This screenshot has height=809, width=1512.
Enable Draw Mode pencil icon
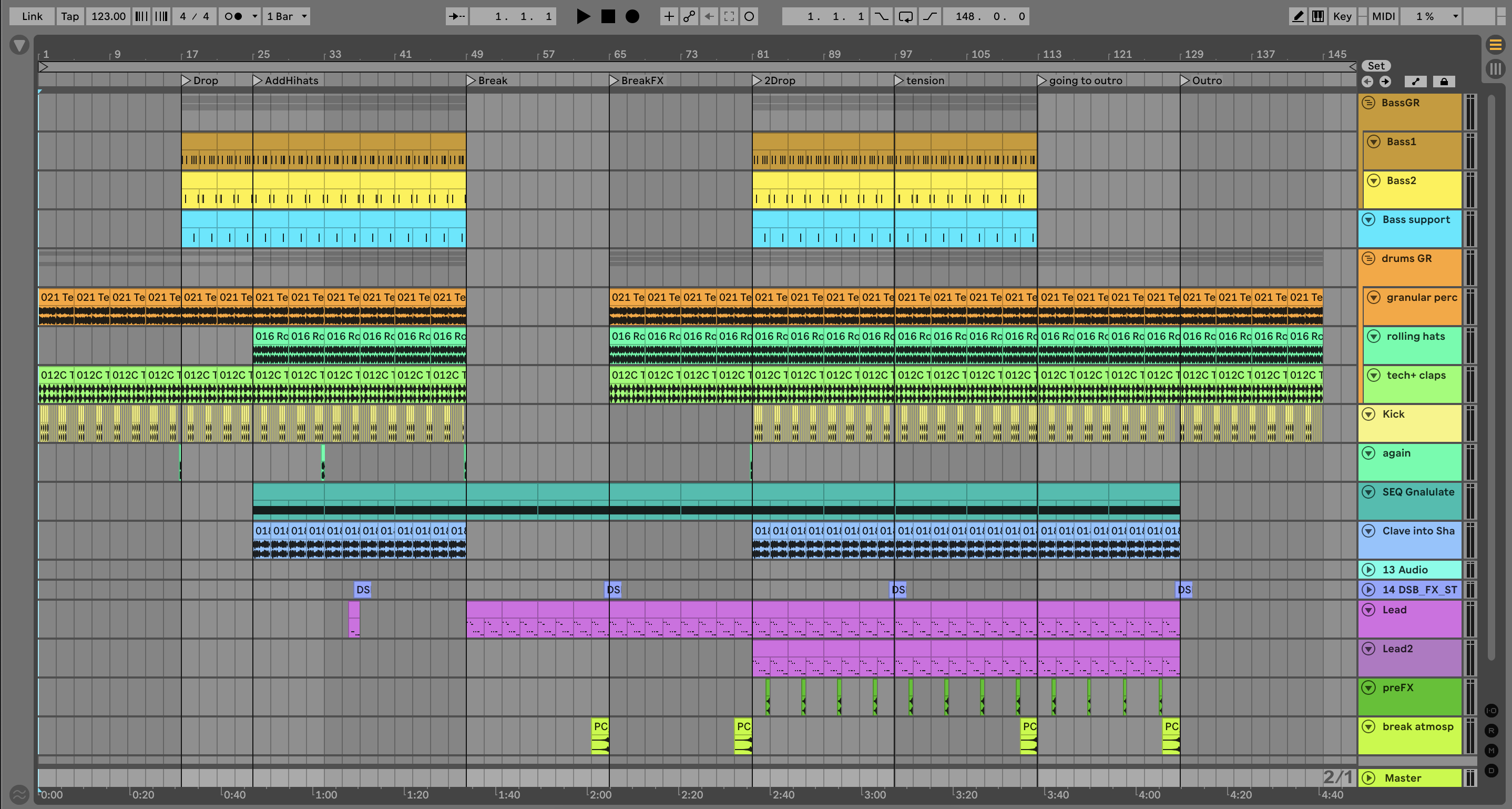coord(1298,16)
